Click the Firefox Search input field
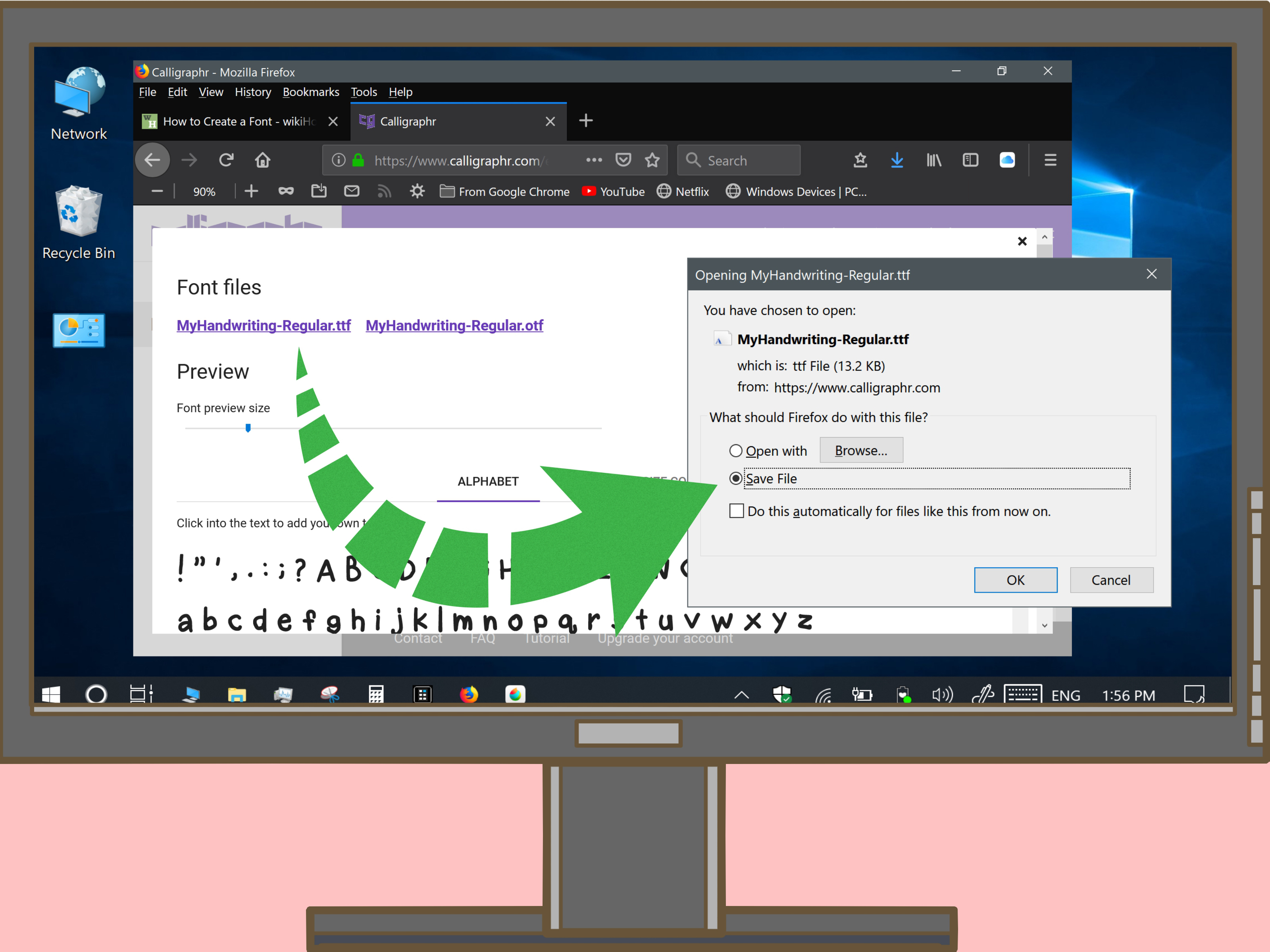 tap(739, 160)
